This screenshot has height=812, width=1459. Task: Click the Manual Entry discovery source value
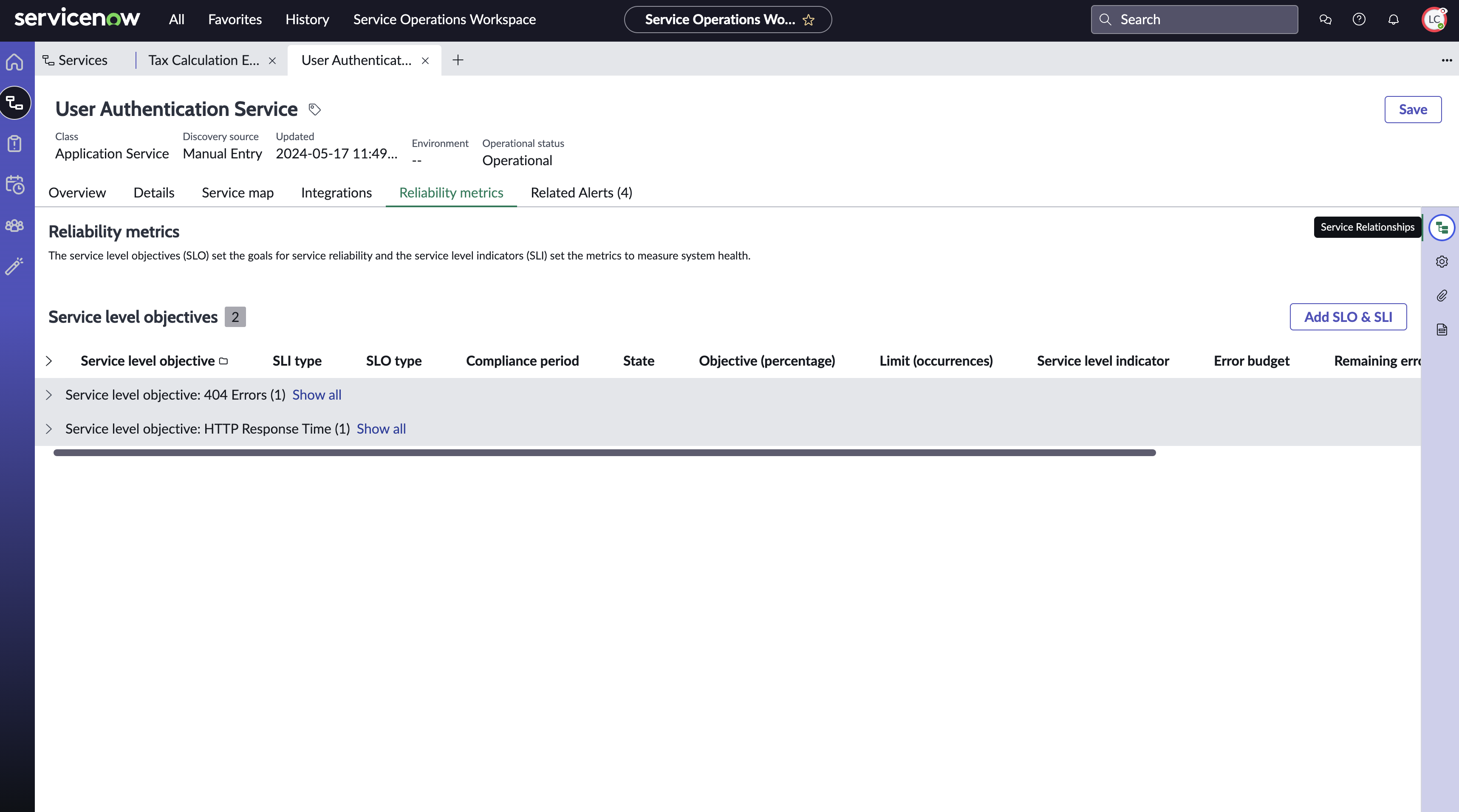click(222, 154)
